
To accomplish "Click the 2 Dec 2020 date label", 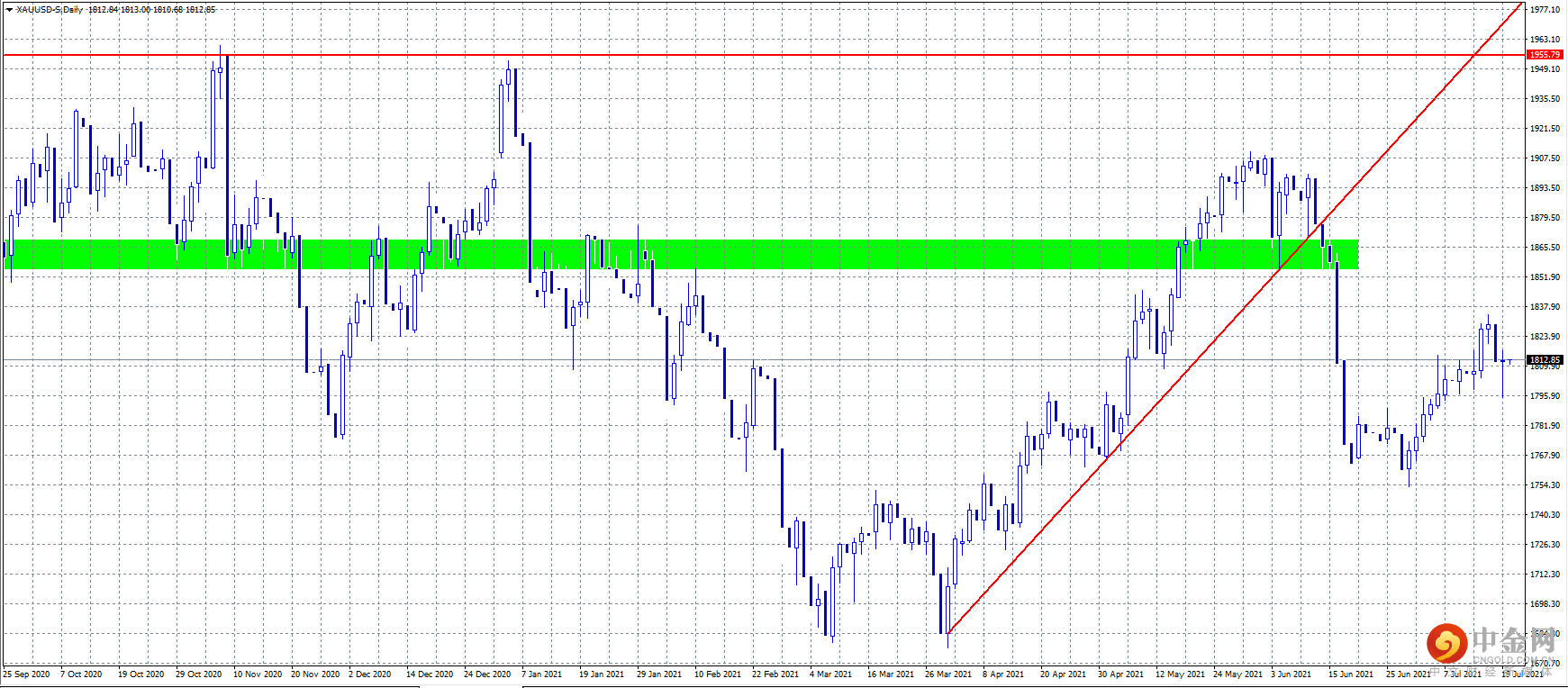I will click(x=369, y=674).
